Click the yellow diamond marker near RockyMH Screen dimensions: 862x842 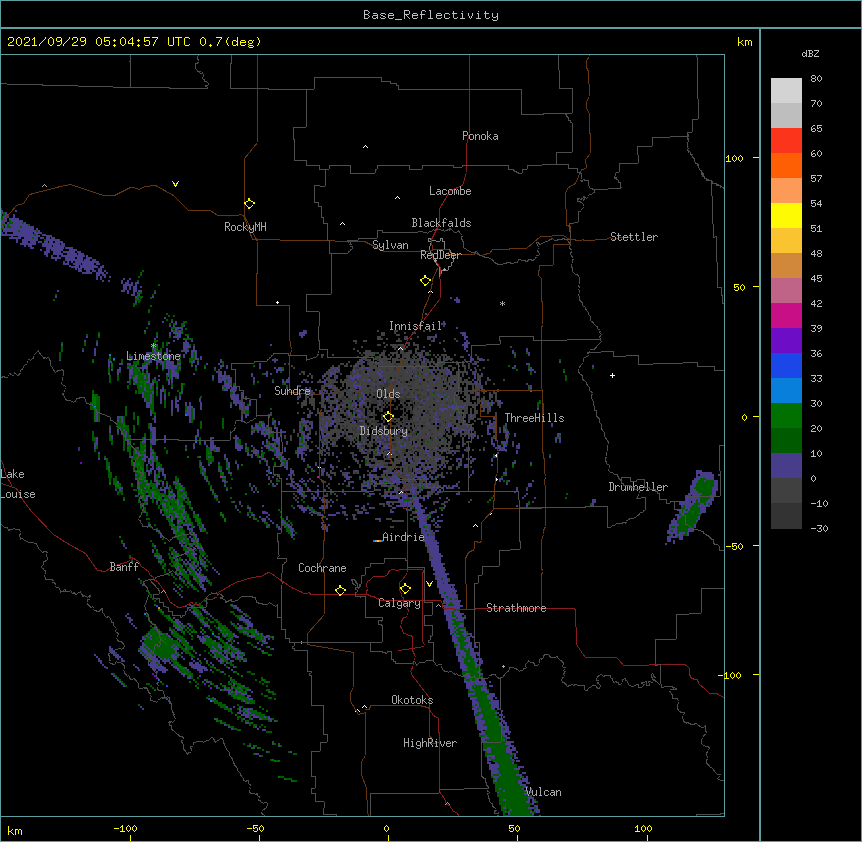249,204
